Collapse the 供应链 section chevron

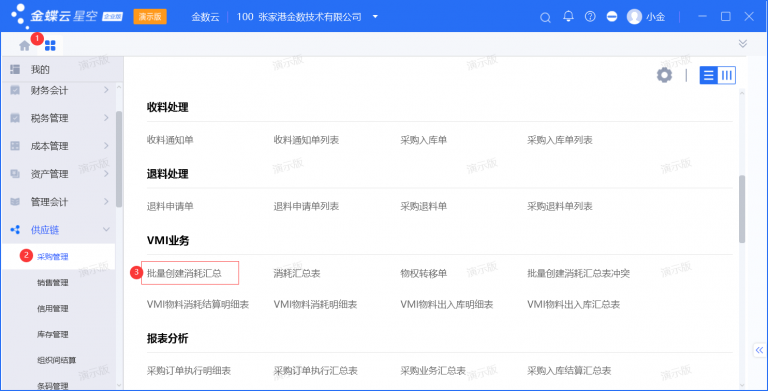[106, 229]
